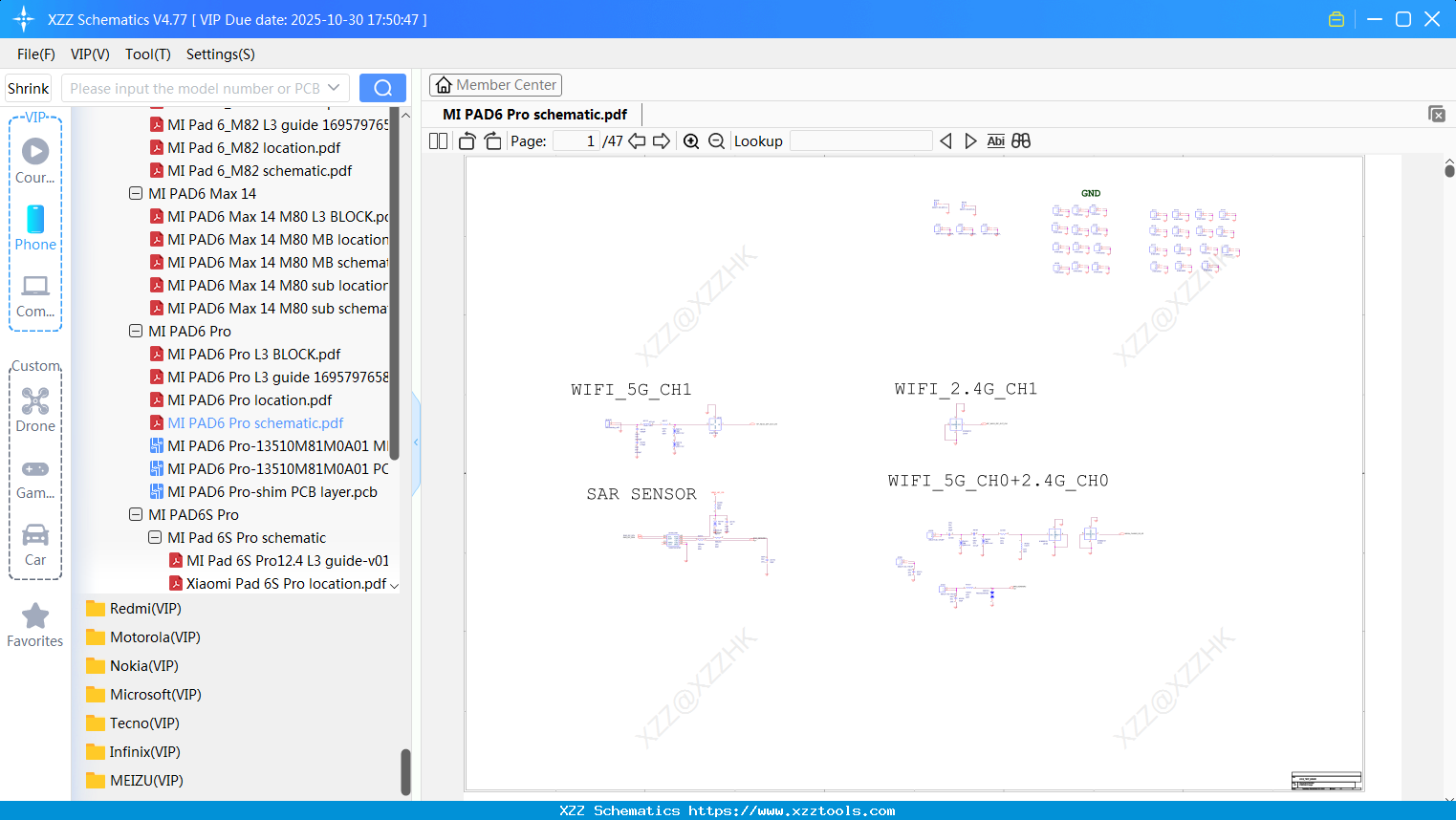Open MI PAD6 Pro-shim PCB layer.pcb
This screenshot has height=820, width=1456.
272,492
